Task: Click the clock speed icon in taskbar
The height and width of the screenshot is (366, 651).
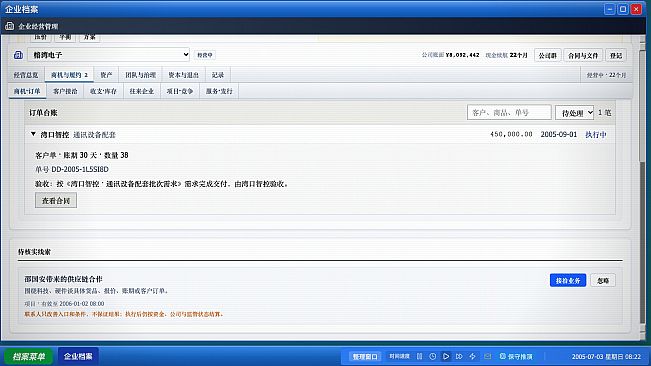Action: [x=433, y=356]
